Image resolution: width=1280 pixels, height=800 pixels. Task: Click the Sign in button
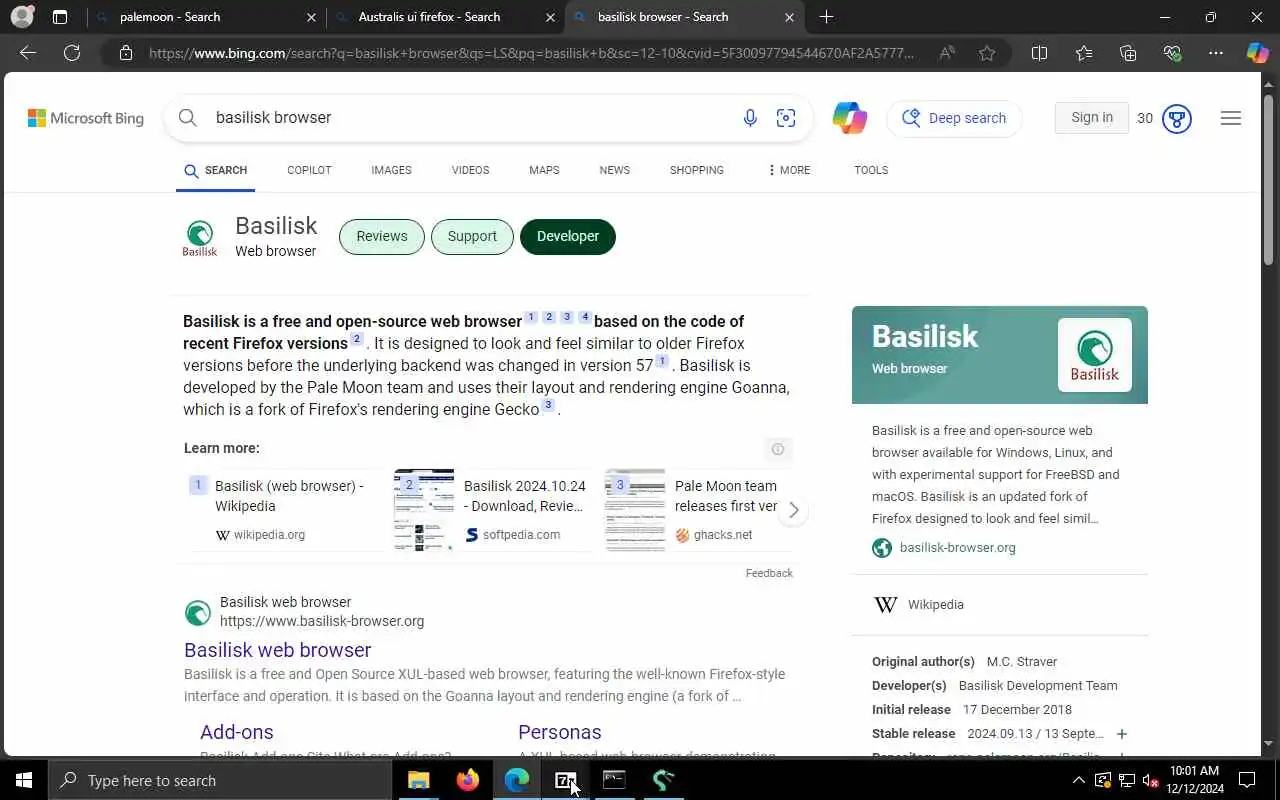click(x=1092, y=118)
